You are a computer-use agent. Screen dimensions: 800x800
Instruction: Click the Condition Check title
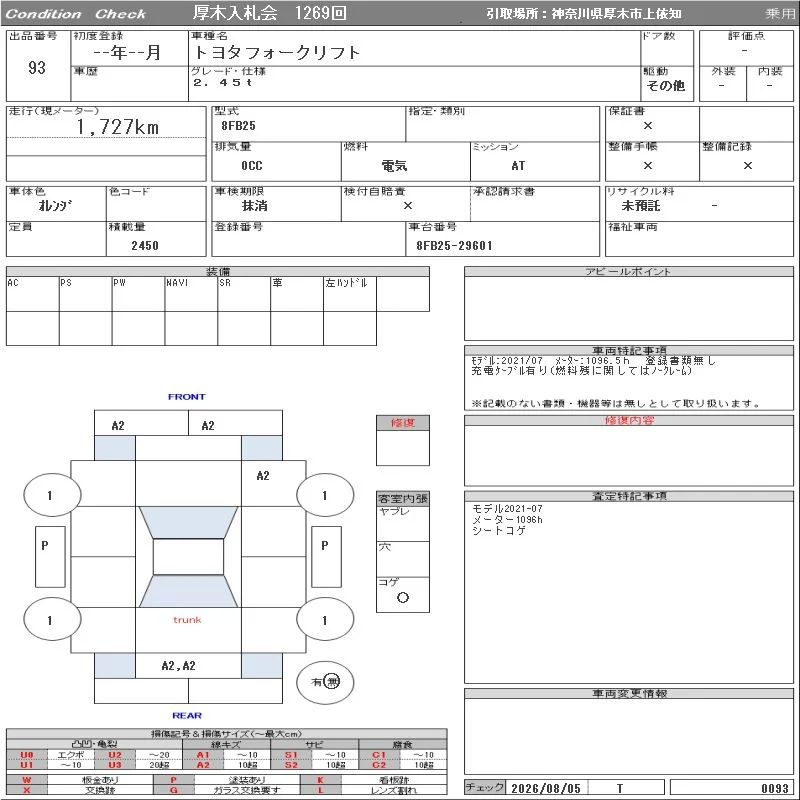click(x=76, y=14)
